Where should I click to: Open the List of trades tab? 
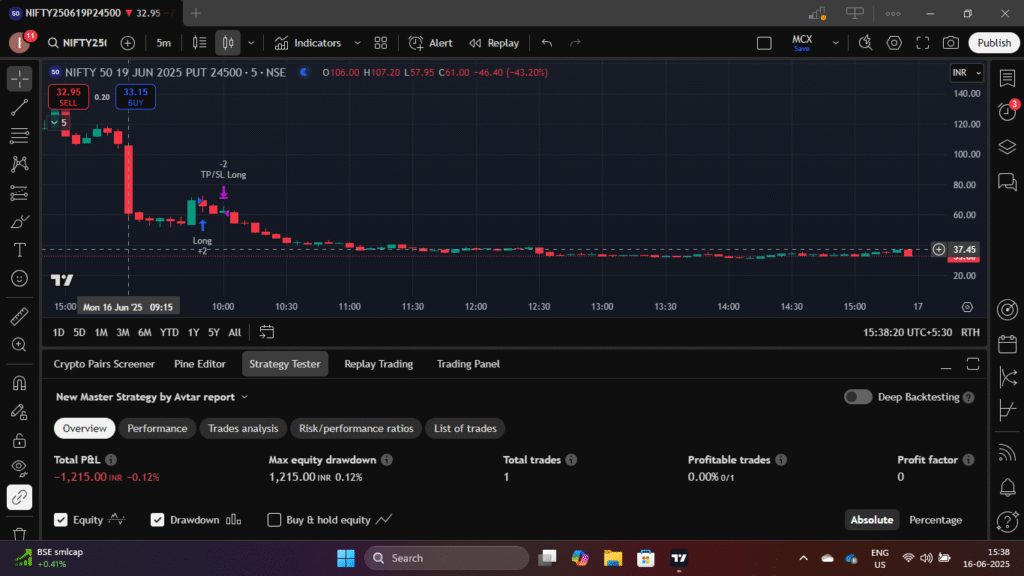point(465,428)
